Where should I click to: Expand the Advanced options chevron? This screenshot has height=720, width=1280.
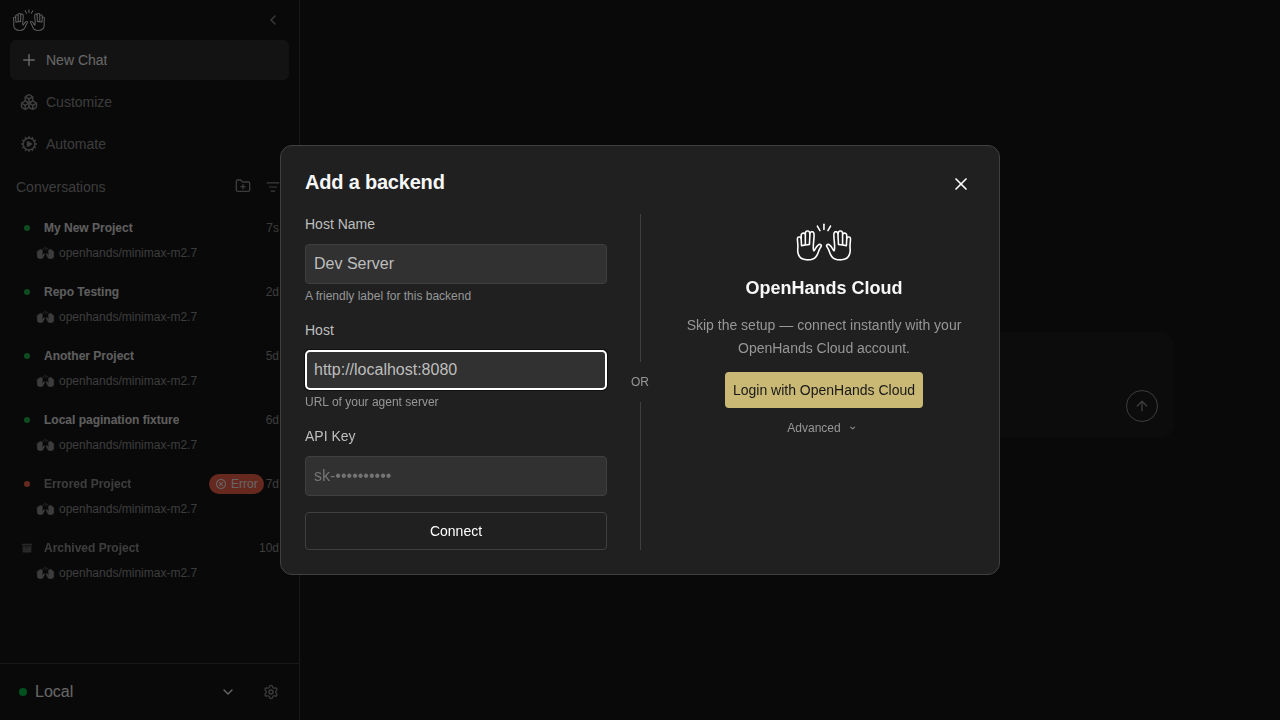pos(853,428)
